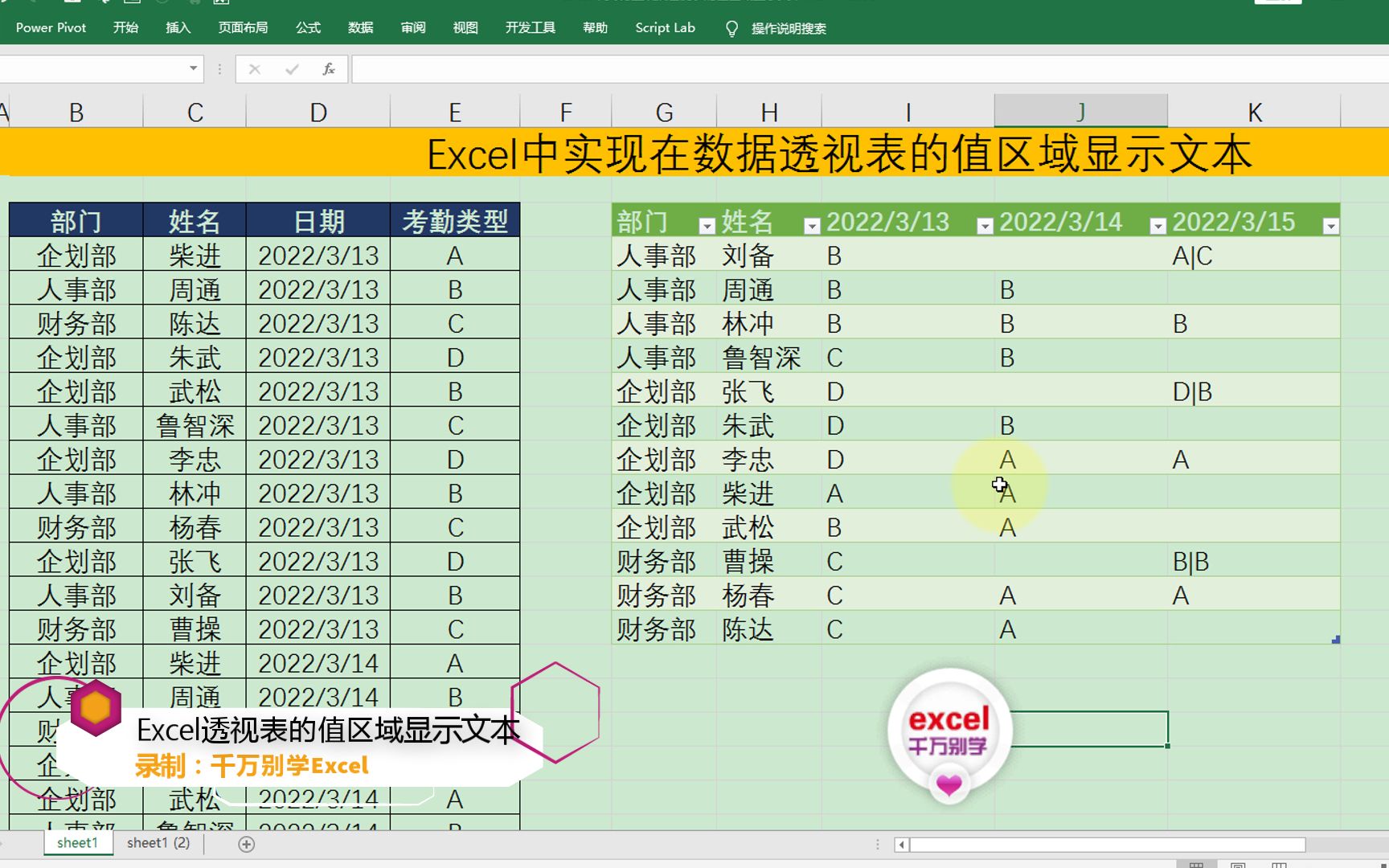Click the Insert Function fx icon
The image size is (1389, 868).
coord(329,69)
